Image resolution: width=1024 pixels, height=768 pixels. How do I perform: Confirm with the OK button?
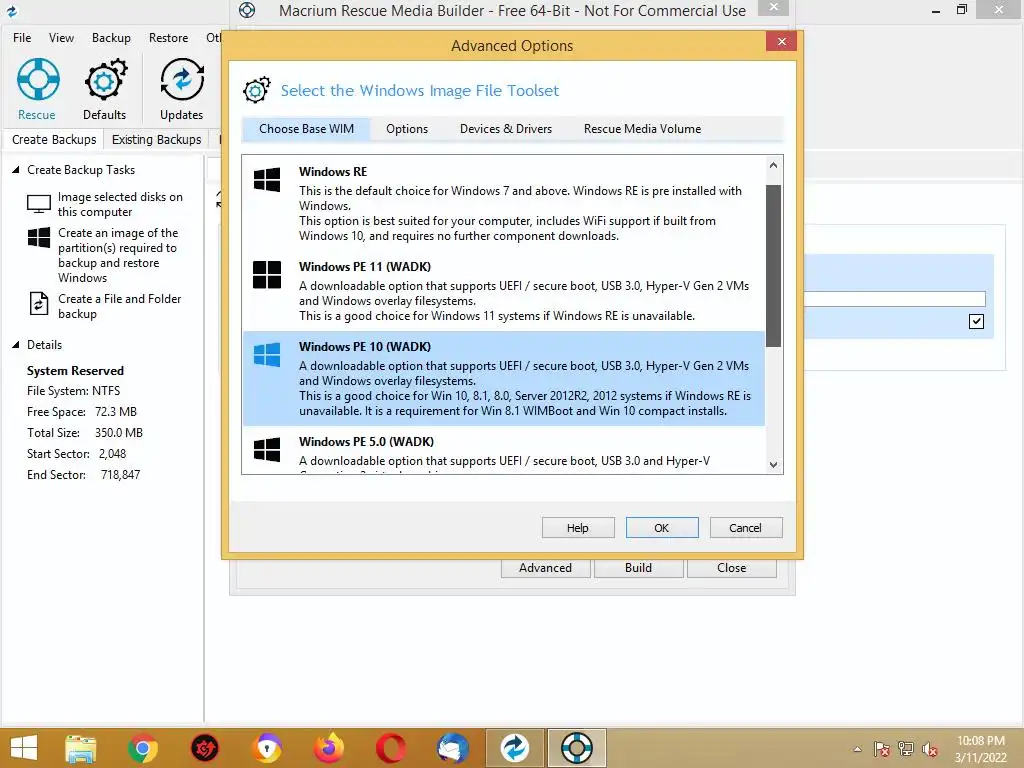point(662,528)
